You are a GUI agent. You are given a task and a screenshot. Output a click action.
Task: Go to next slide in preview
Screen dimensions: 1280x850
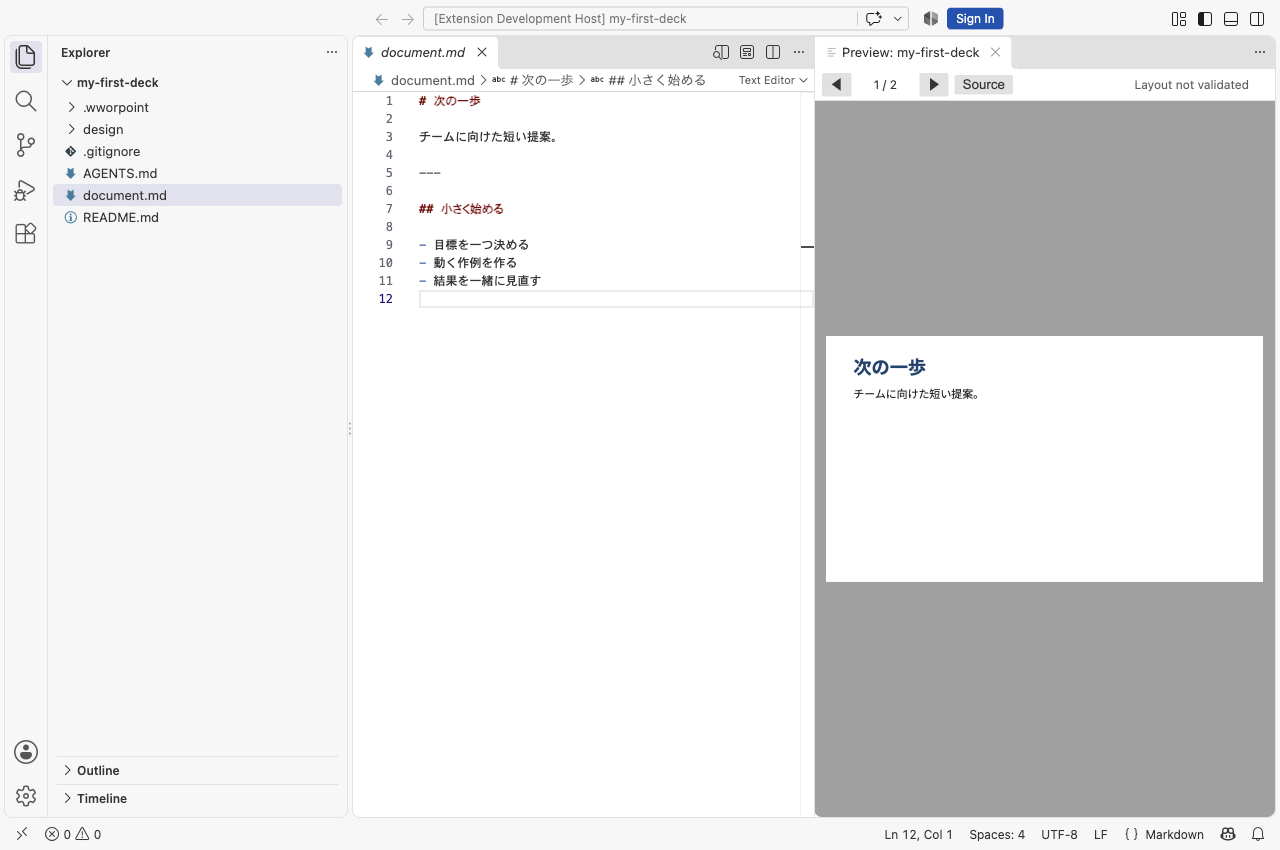[x=933, y=85]
